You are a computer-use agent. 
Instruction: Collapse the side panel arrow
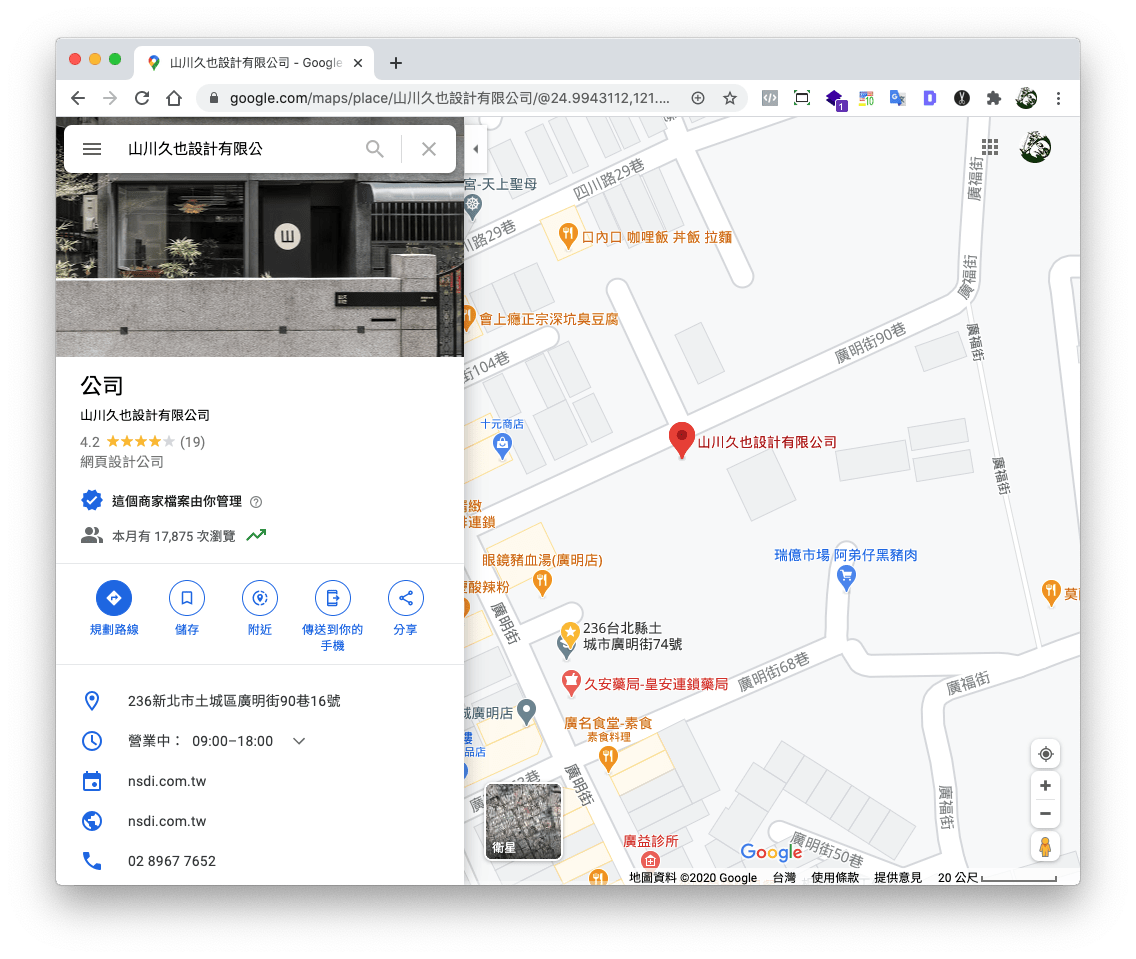476,149
